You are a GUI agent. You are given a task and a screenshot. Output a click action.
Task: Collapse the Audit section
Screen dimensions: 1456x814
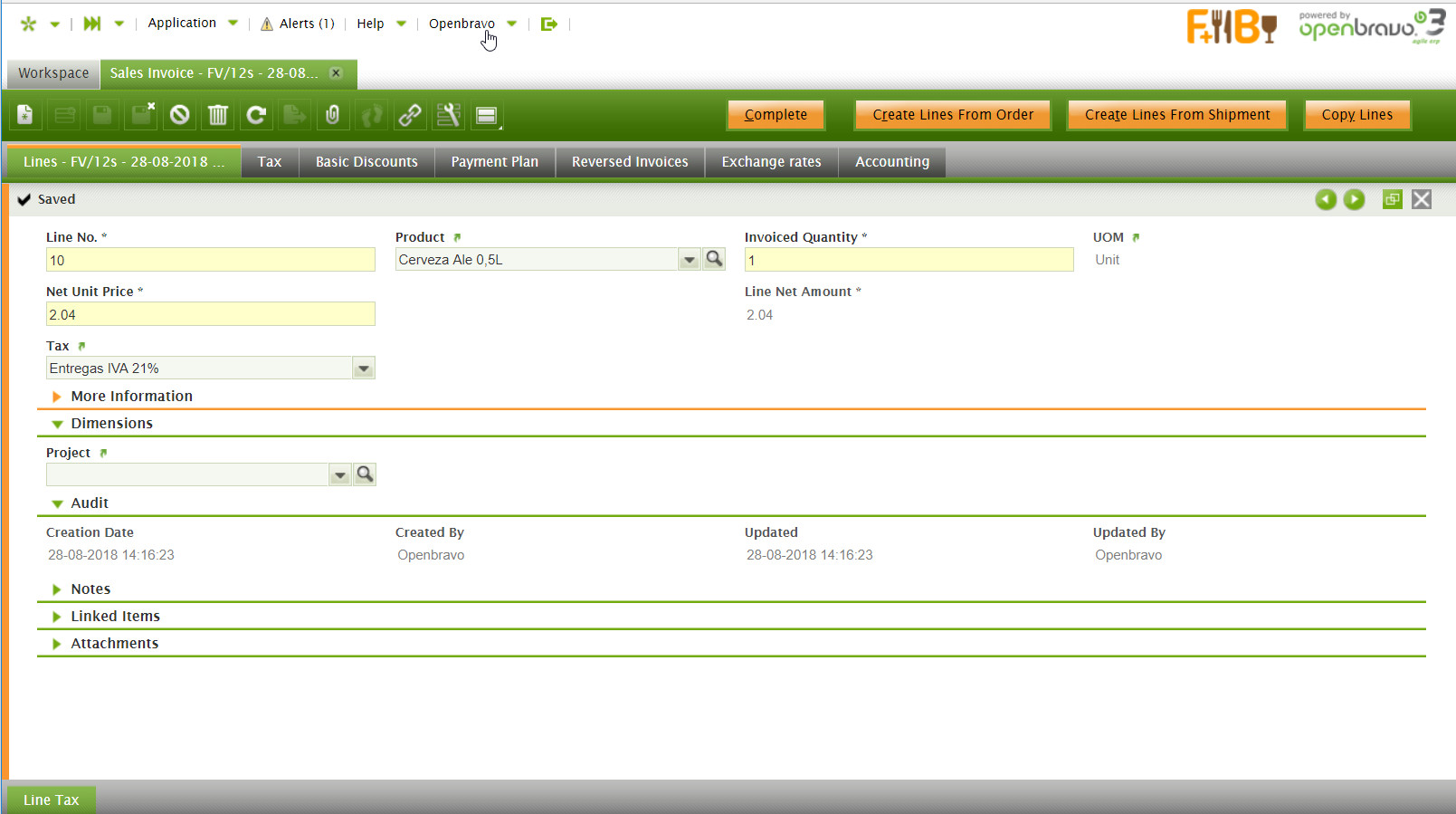[x=89, y=503]
